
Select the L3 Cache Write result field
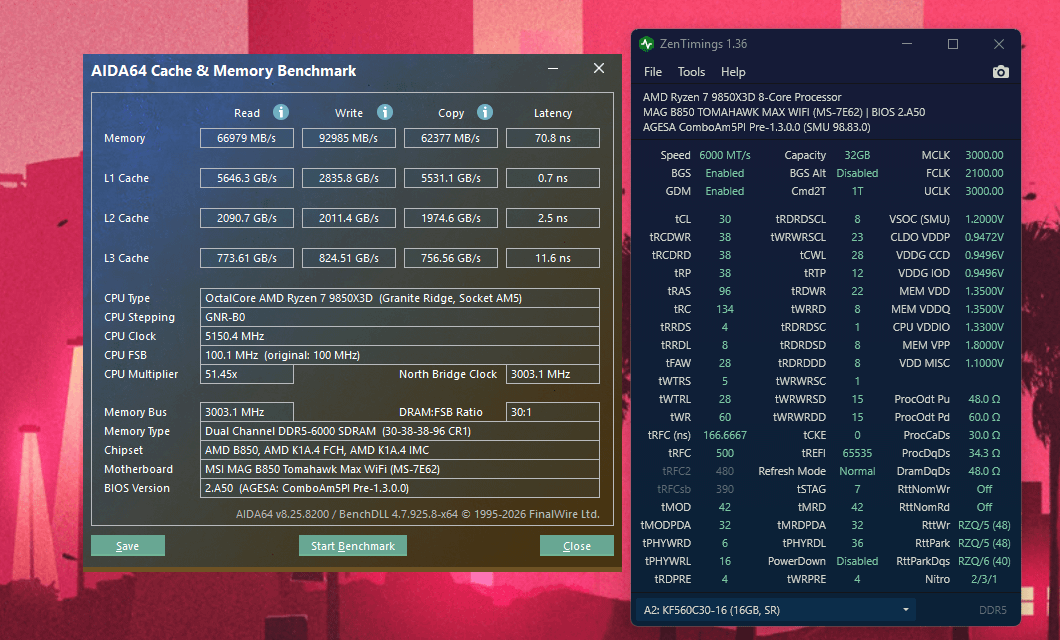349,258
